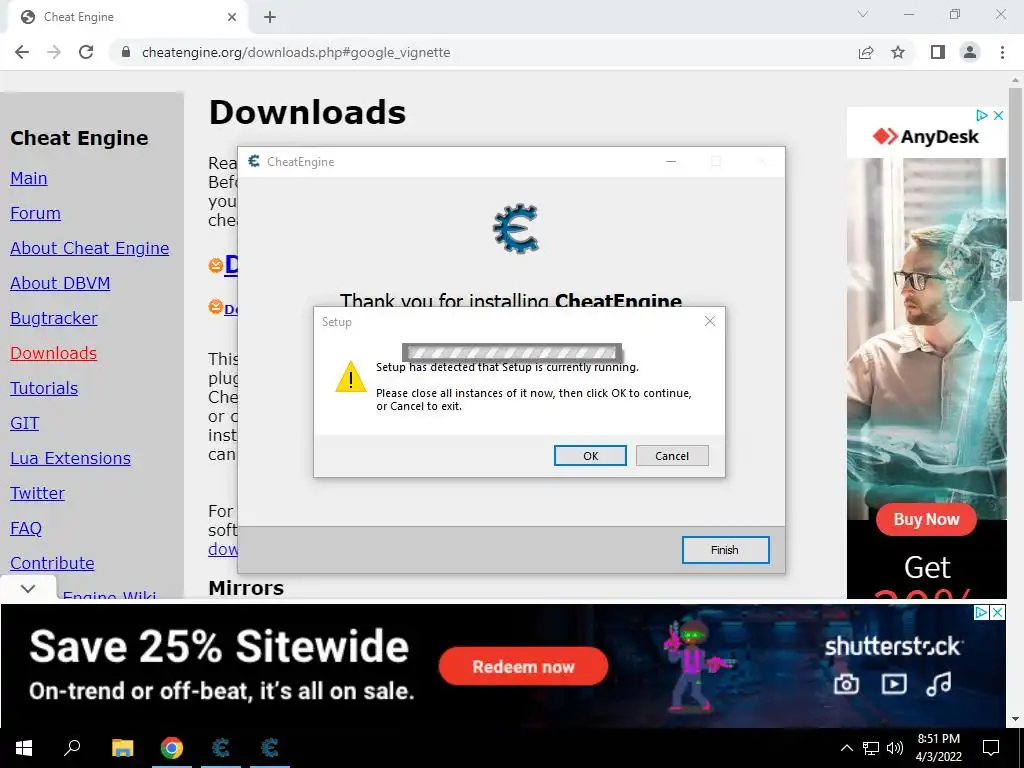Click the Shutterstock music icon

939,684
